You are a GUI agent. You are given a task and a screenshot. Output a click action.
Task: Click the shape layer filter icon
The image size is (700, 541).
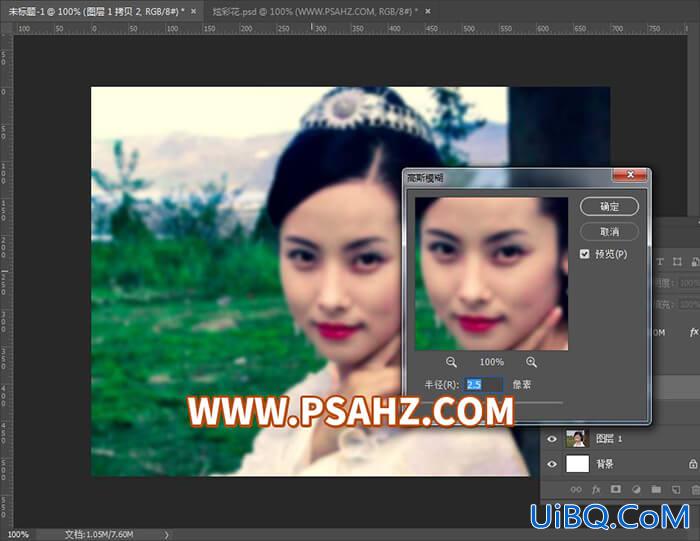tap(677, 262)
